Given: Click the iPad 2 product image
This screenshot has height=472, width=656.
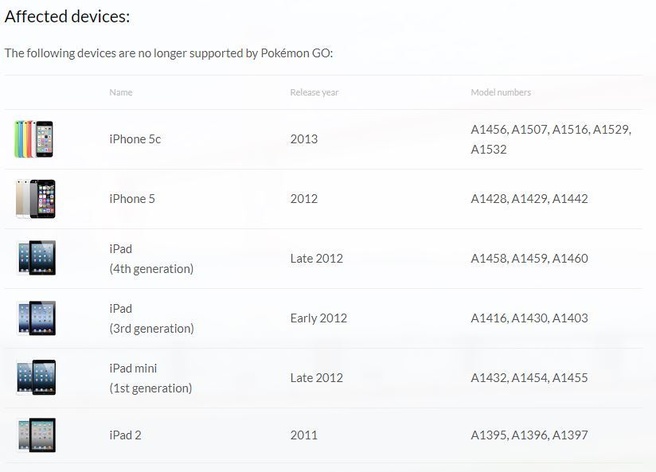Looking at the screenshot, I should pyautogui.click(x=37, y=435).
